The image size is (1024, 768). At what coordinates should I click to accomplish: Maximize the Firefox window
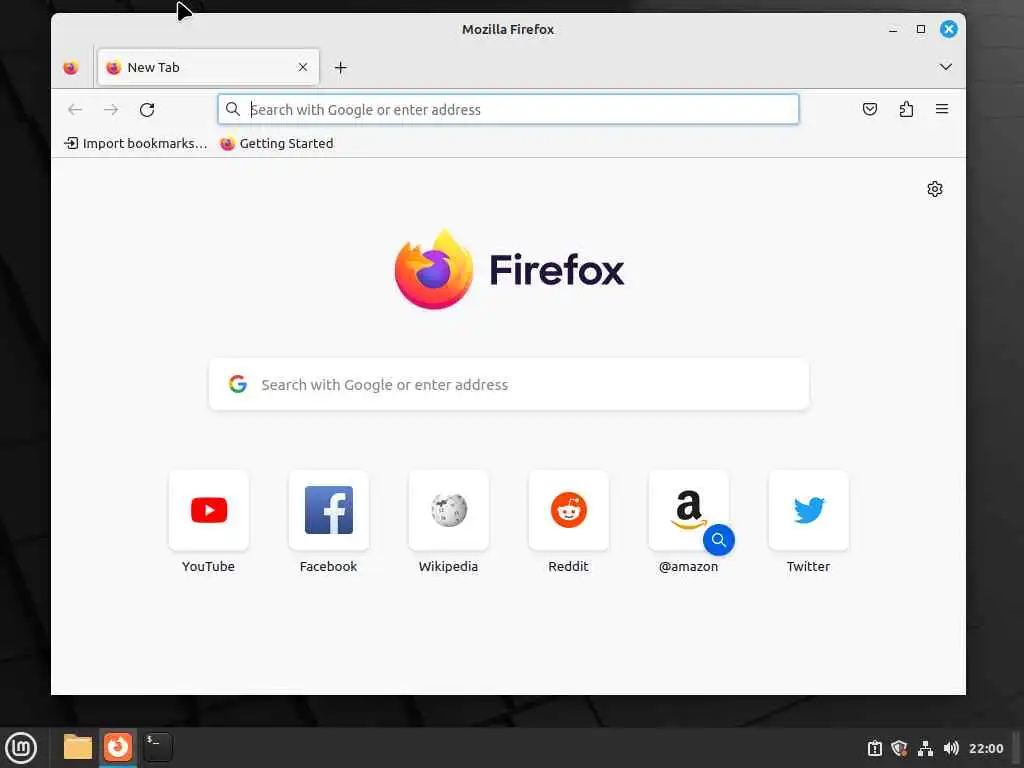pyautogui.click(x=921, y=29)
